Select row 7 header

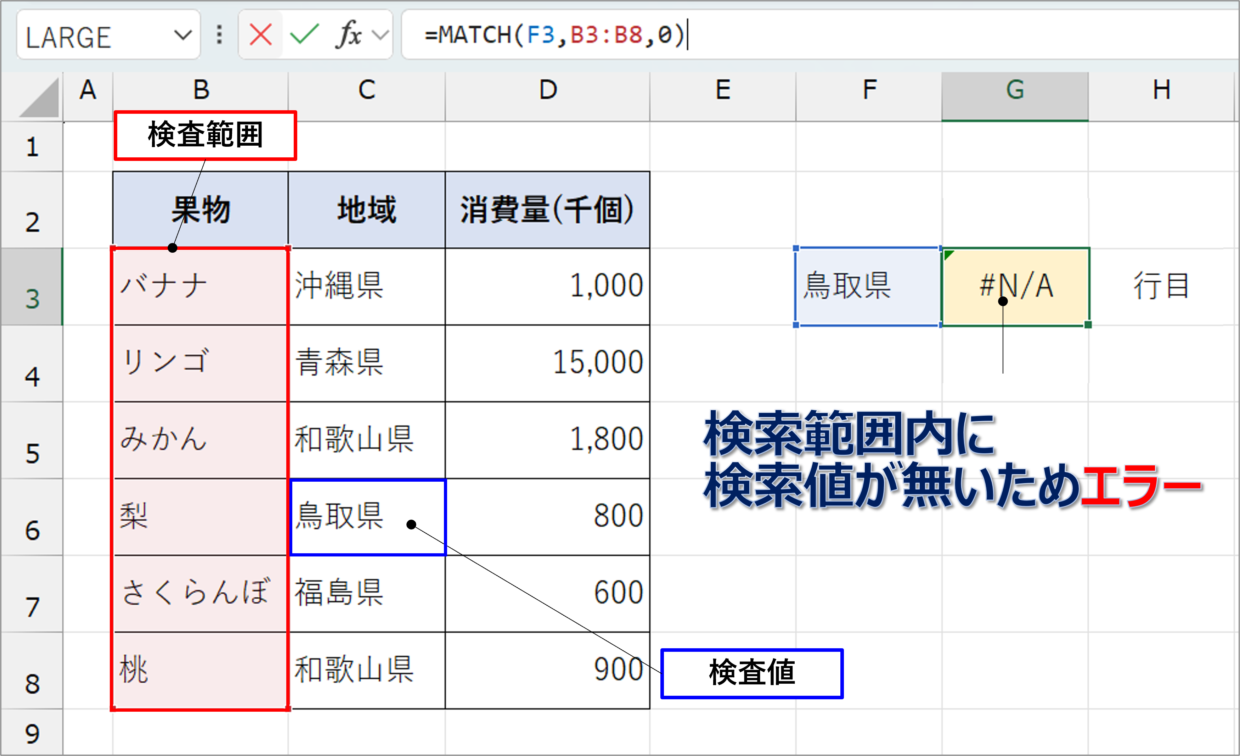pos(32,594)
